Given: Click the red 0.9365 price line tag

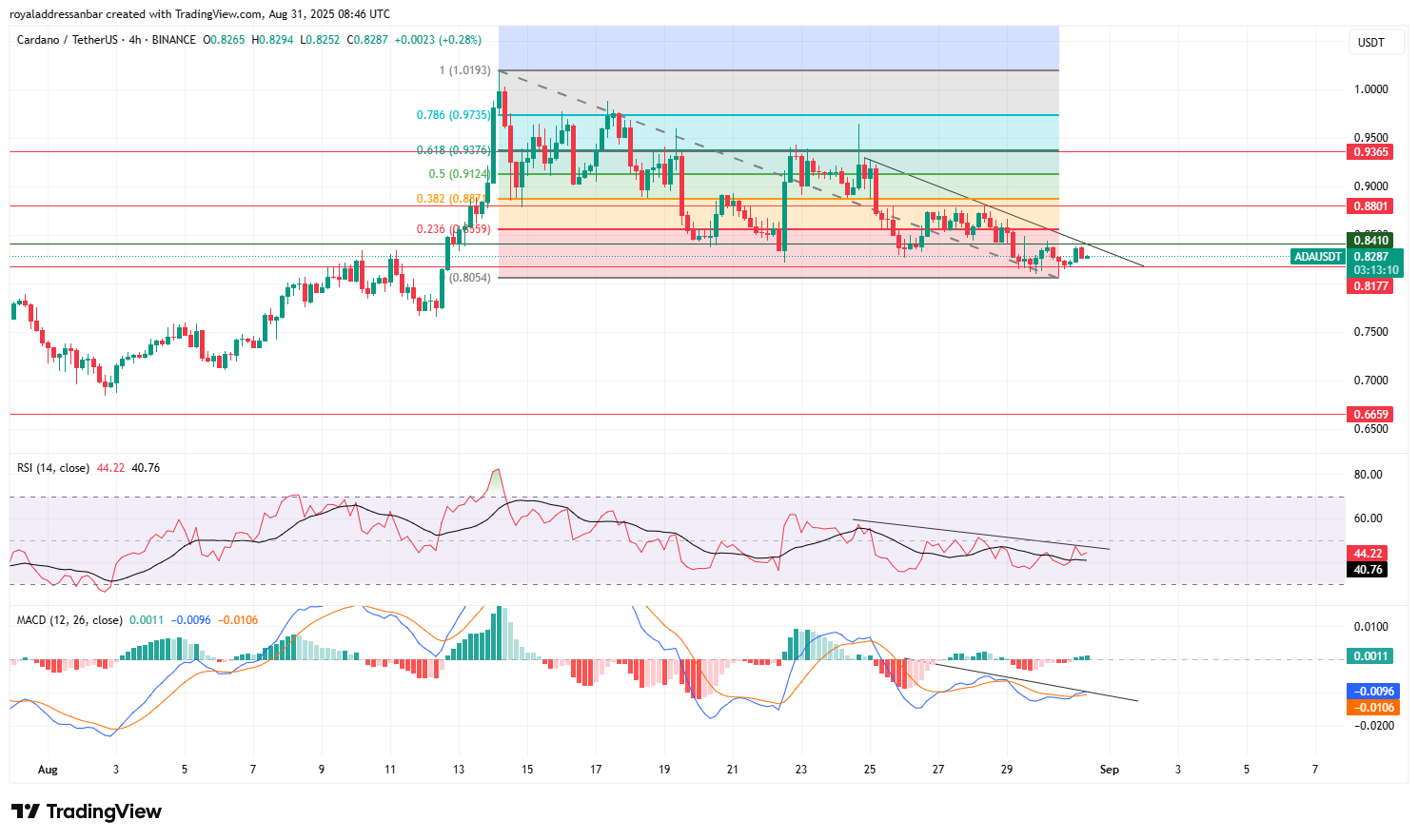Looking at the screenshot, I should click(x=1370, y=152).
